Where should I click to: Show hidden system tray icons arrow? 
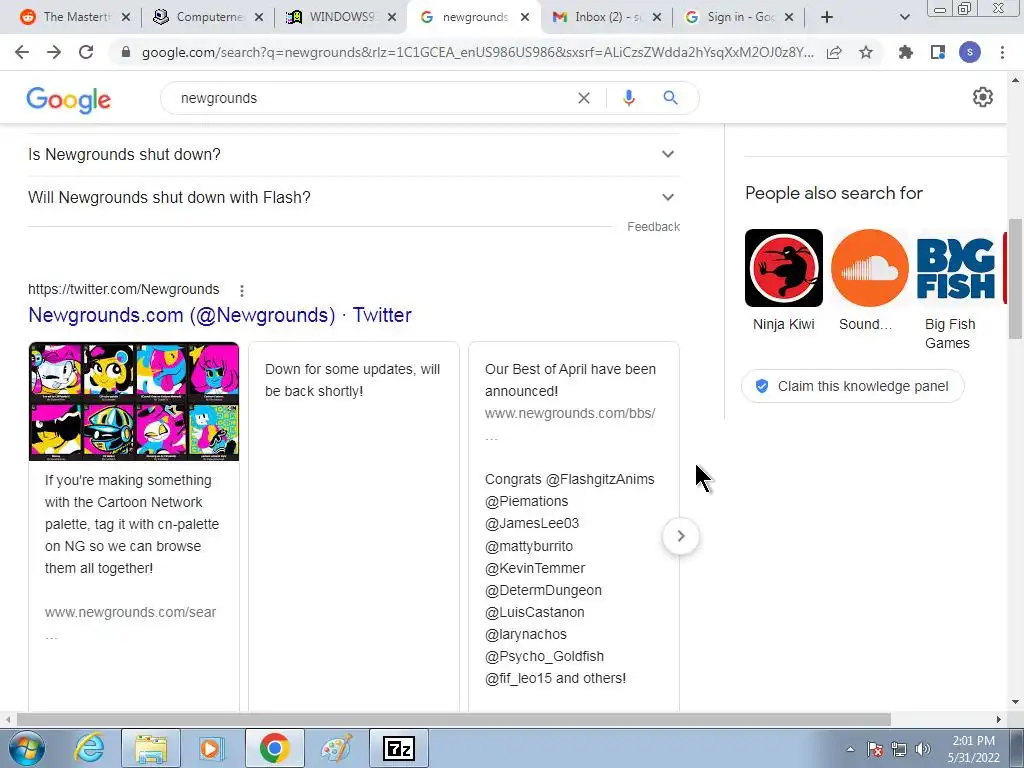coord(850,749)
